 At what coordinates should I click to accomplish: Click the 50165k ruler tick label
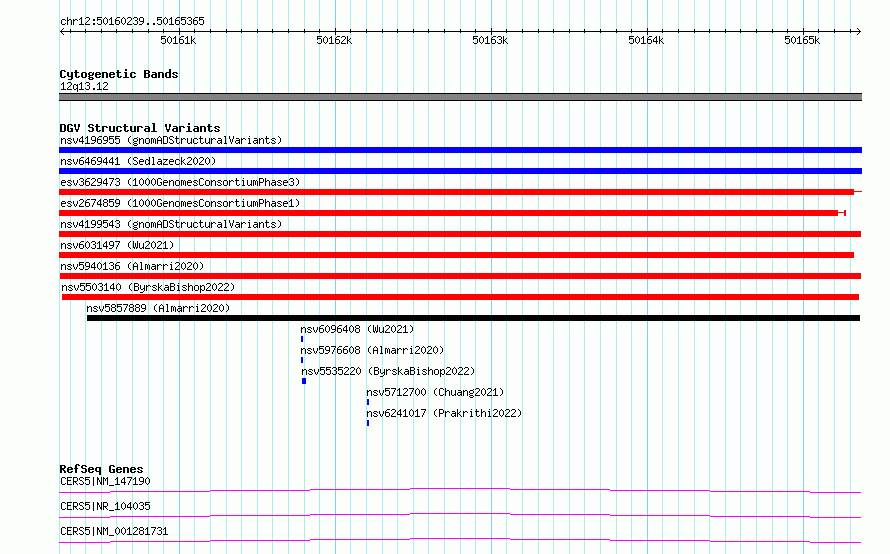[802, 40]
